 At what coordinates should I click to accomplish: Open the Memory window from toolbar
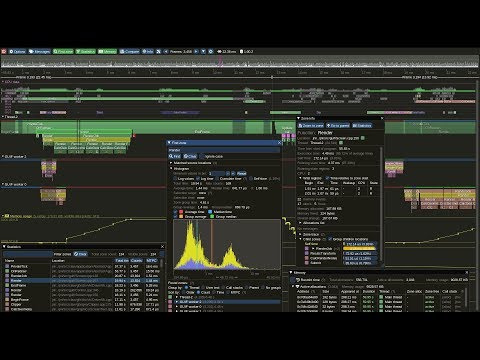click(107, 52)
